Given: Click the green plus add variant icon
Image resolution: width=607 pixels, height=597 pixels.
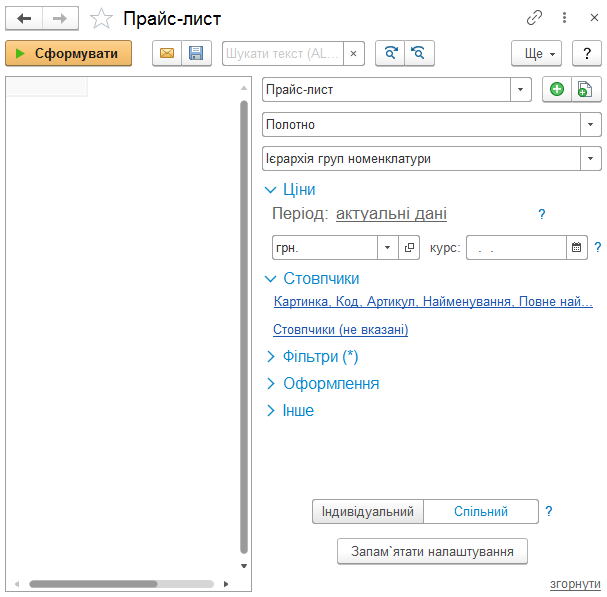Looking at the screenshot, I should pos(557,89).
